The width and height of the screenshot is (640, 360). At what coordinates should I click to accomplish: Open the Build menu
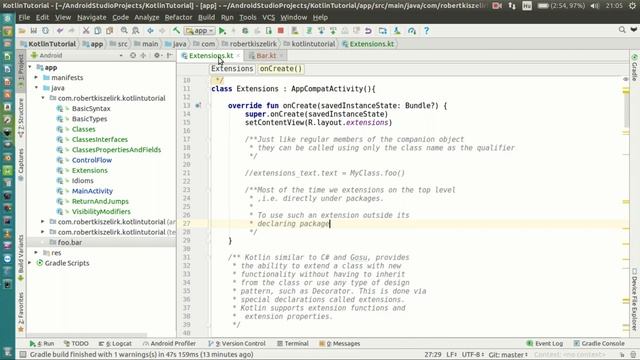[206, 18]
